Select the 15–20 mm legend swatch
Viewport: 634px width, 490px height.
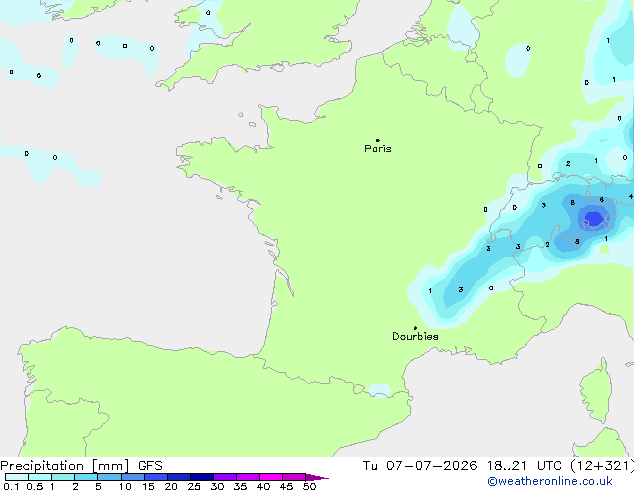pos(155,477)
